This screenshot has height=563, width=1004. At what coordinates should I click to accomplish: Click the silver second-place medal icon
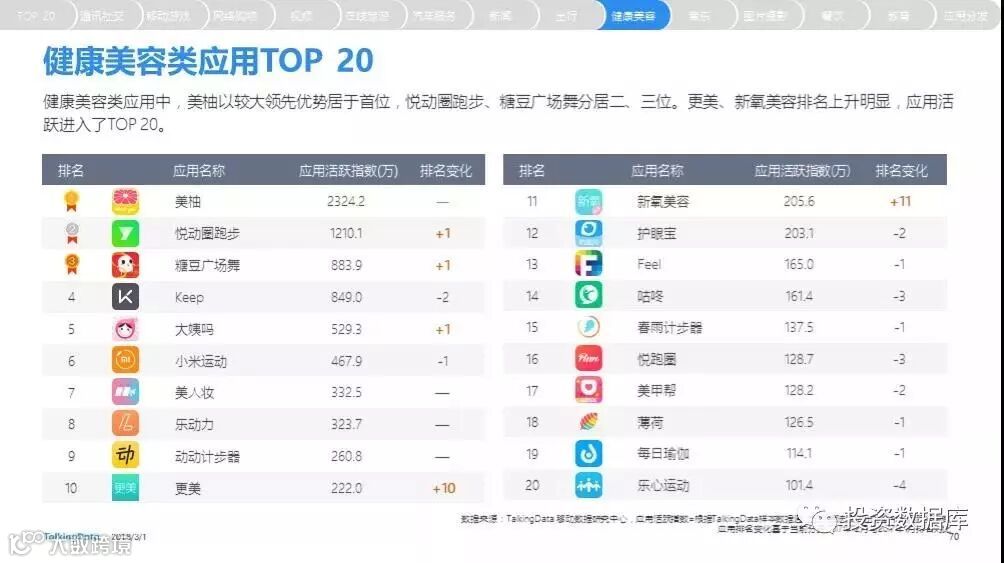pos(72,233)
